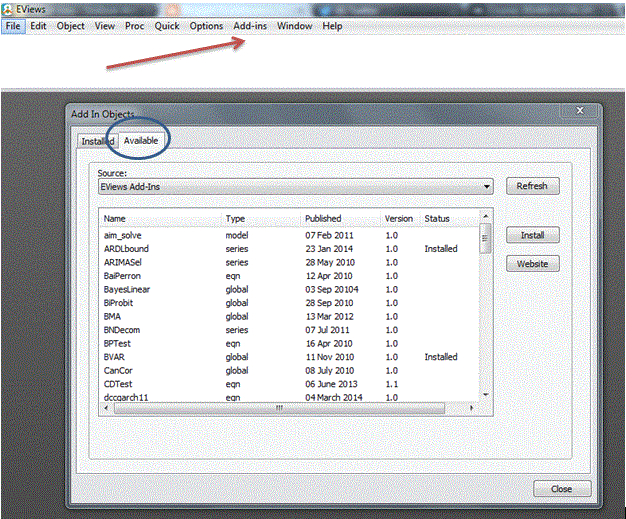Select the BNDecom add-in row
This screenshot has width=626, height=519.
[x=289, y=330]
